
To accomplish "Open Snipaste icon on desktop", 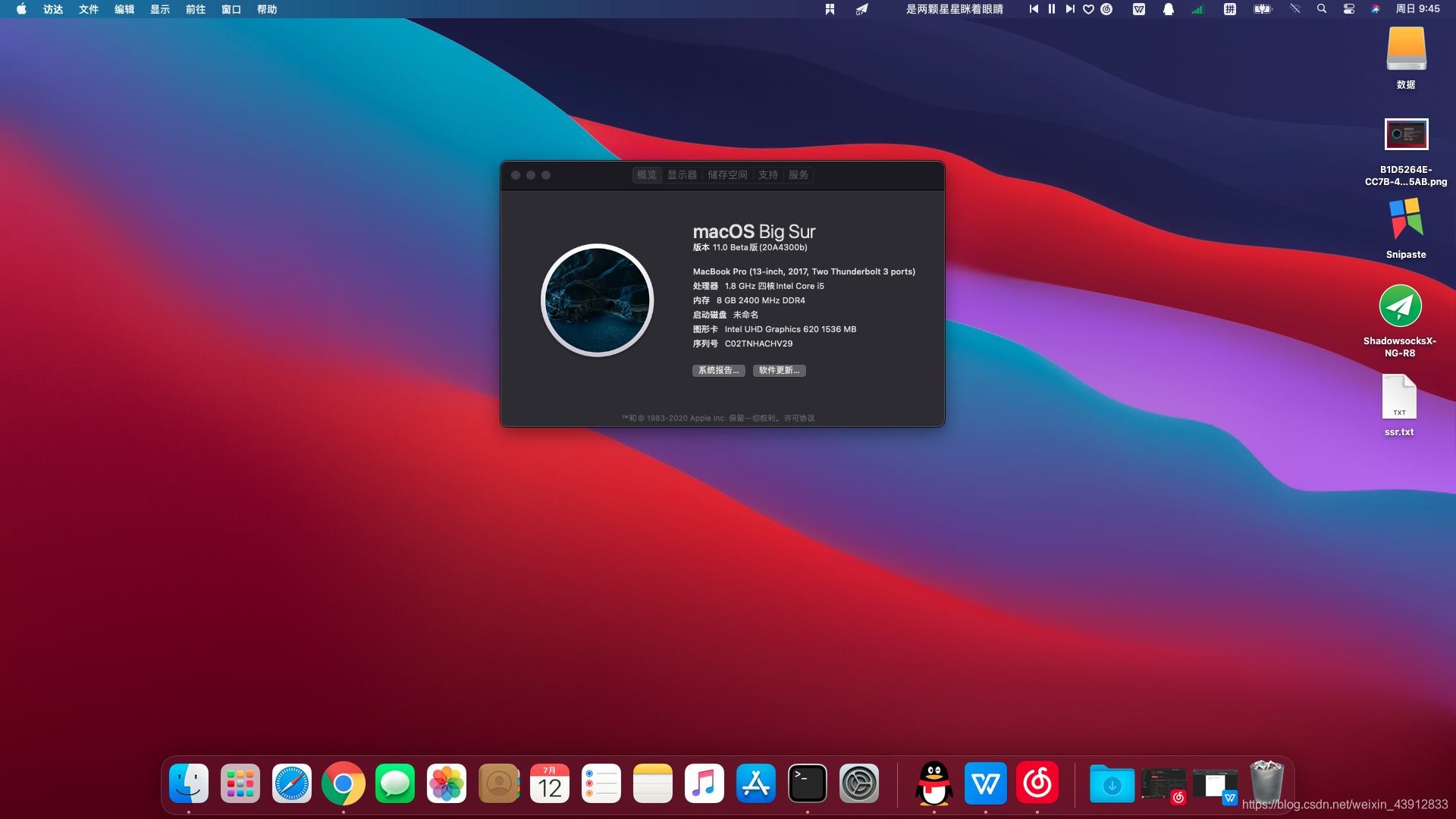I will click(x=1406, y=220).
